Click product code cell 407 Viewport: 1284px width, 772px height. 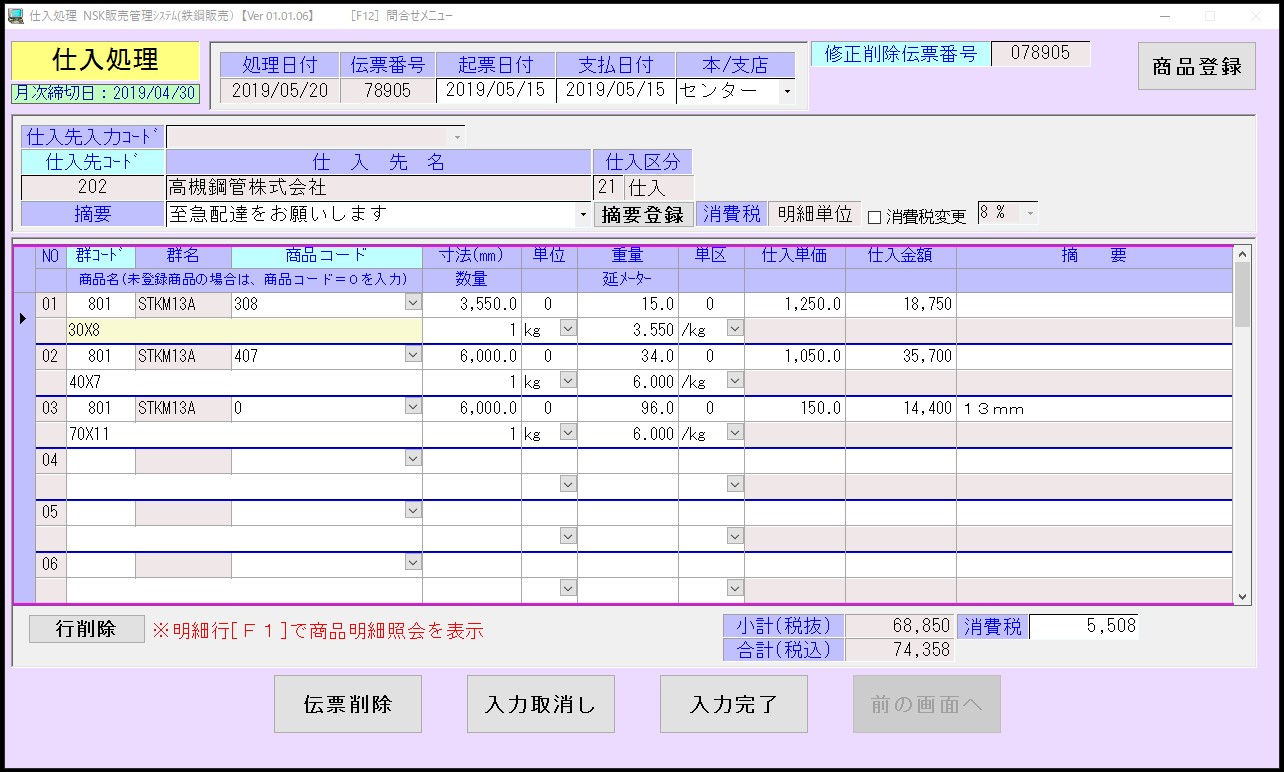318,356
